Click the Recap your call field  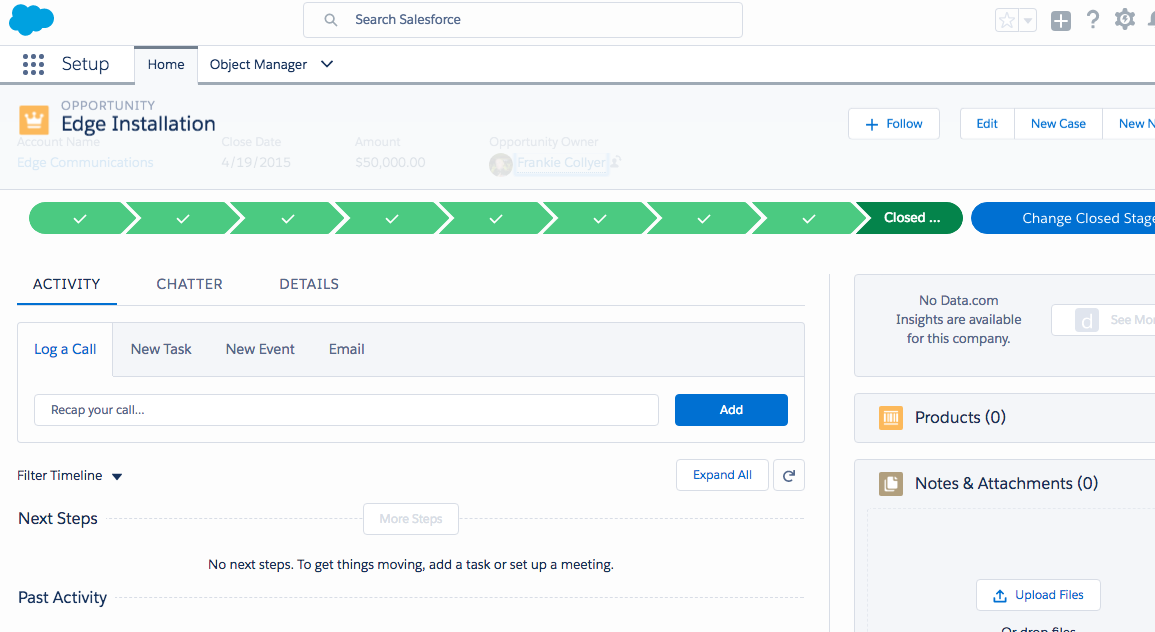tap(346, 410)
